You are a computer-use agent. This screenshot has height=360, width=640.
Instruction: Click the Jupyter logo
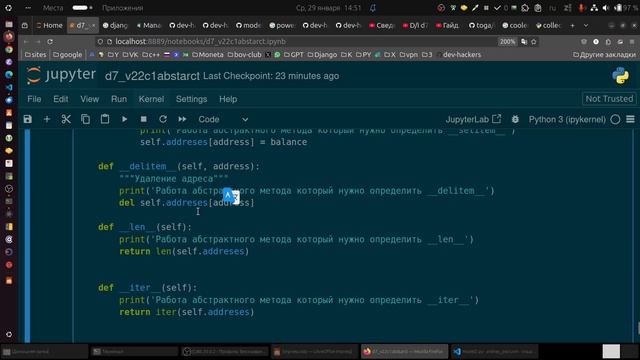point(61,76)
